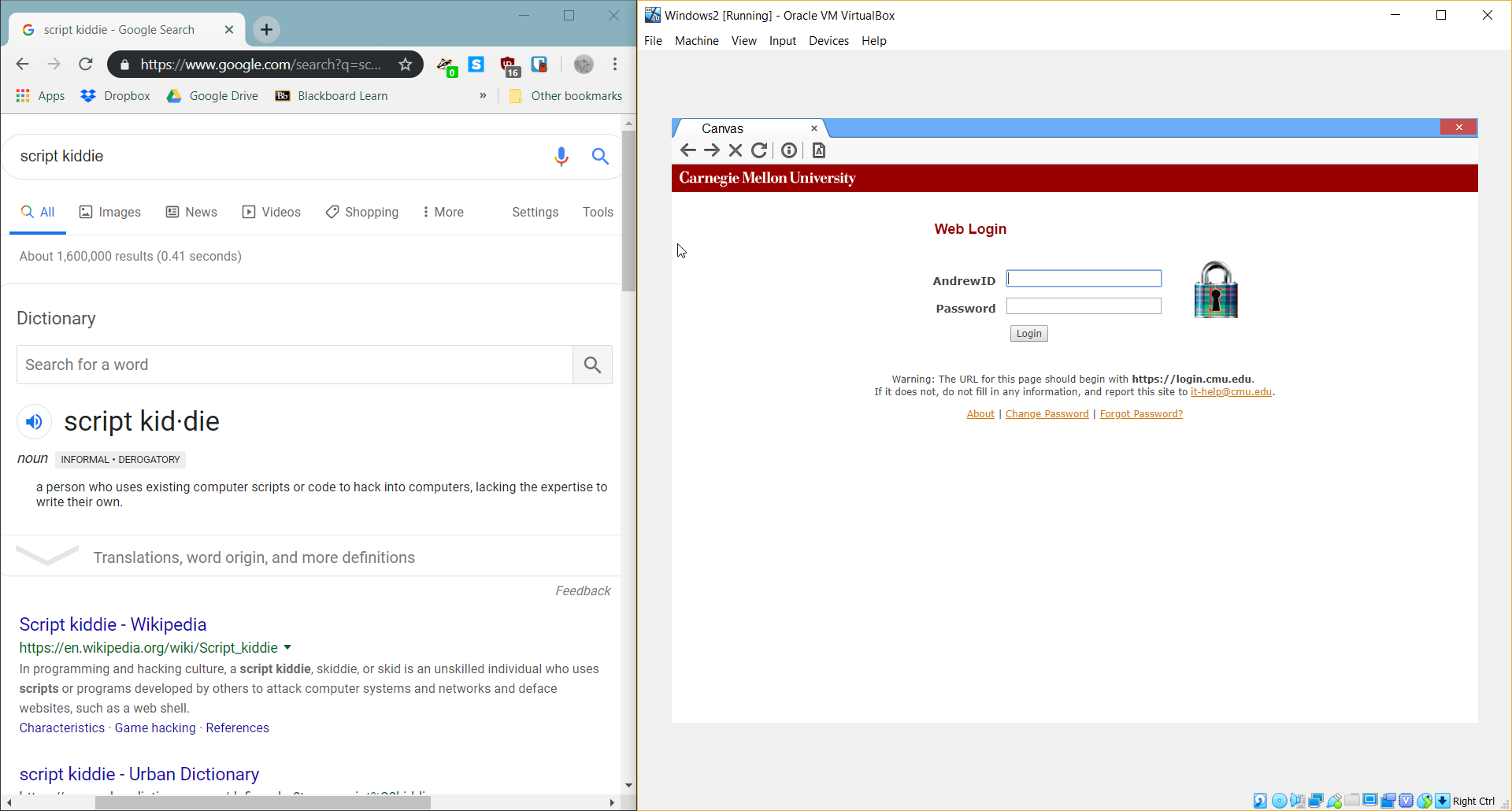Open the VirtualBox File menu
This screenshot has height=811, width=1512.
(653, 41)
